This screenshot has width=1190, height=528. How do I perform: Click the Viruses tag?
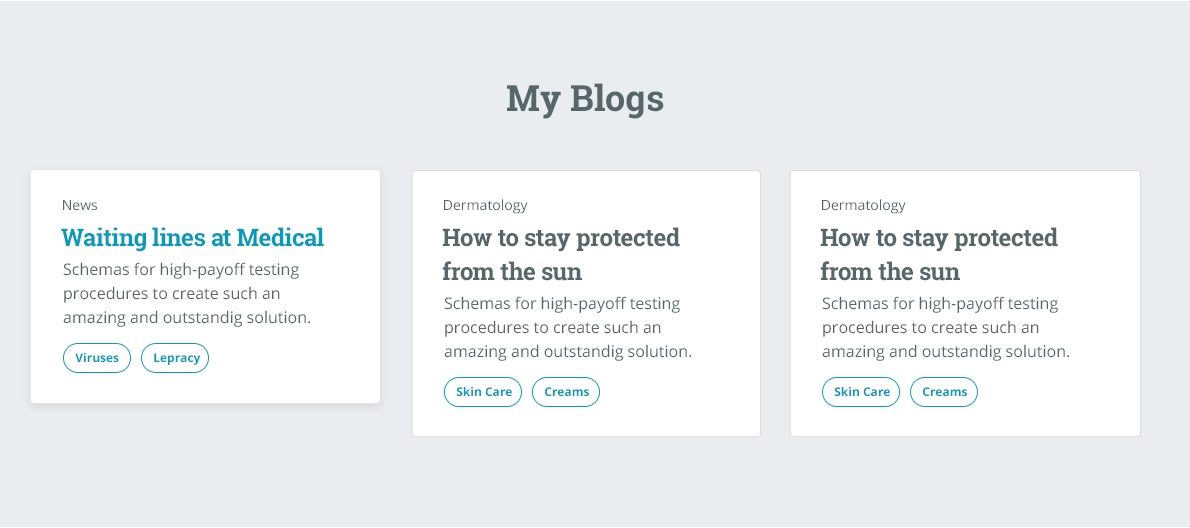(x=97, y=358)
